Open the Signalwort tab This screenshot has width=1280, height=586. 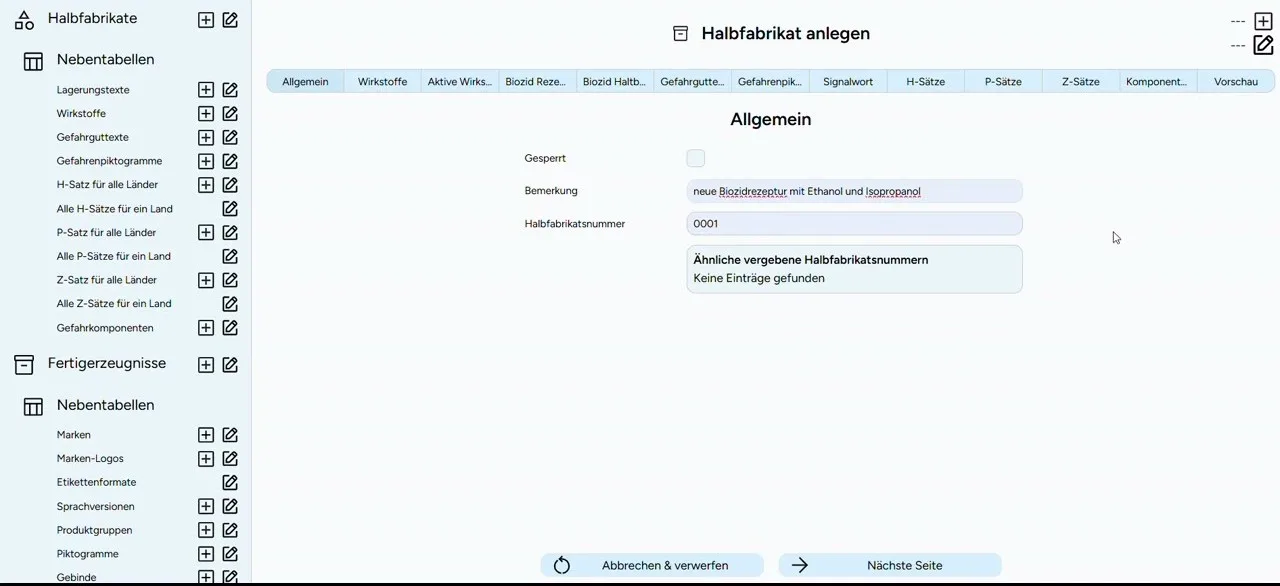pyautogui.click(x=848, y=81)
